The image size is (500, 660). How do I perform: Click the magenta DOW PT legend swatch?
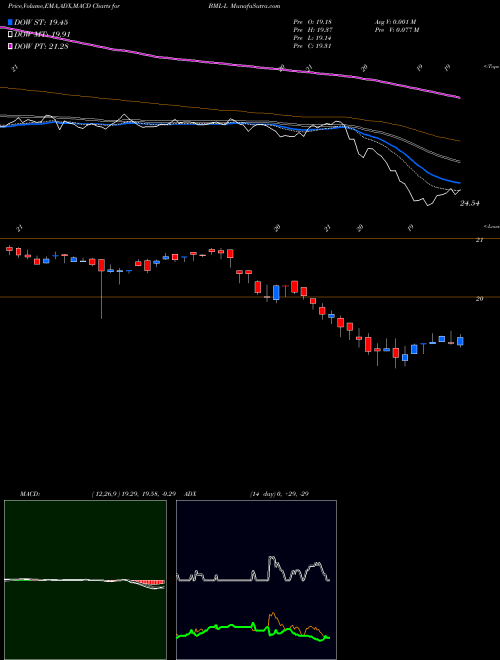point(10,46)
